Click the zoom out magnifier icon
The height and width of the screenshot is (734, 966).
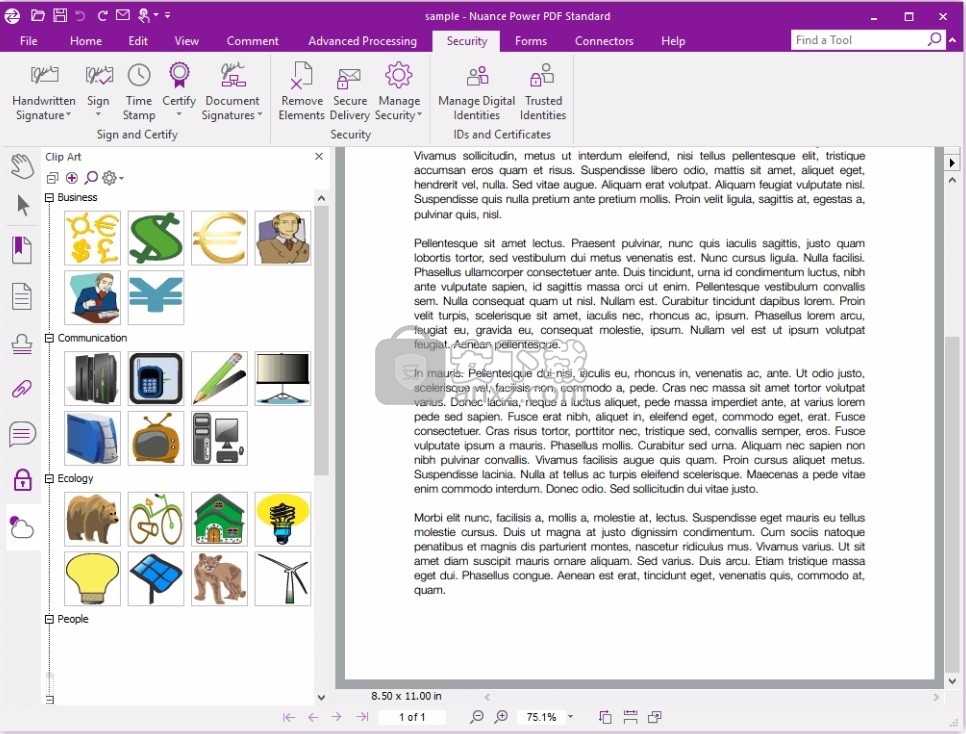click(x=476, y=716)
